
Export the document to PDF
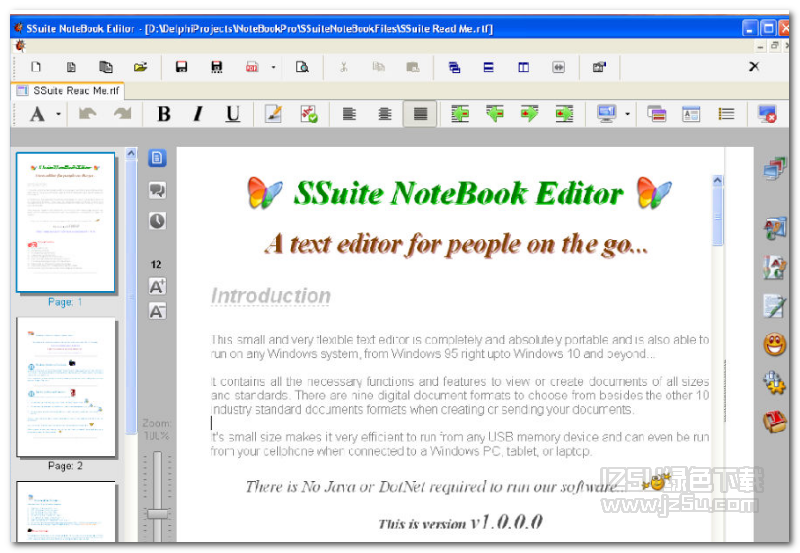pos(252,67)
